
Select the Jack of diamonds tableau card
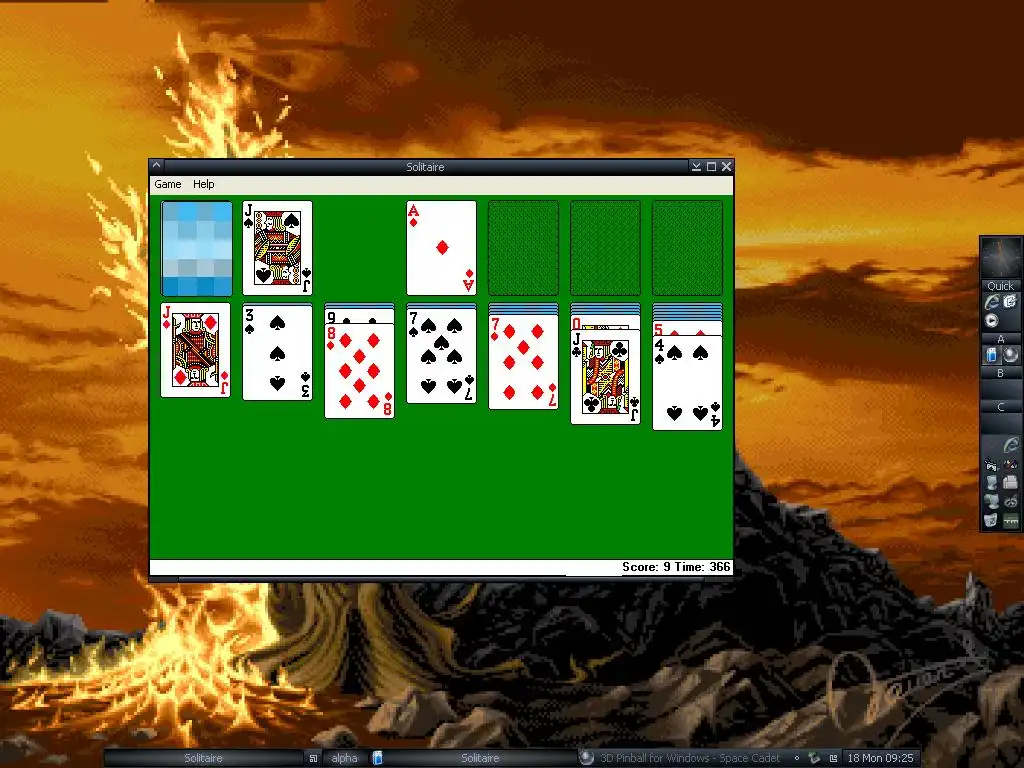pos(195,350)
